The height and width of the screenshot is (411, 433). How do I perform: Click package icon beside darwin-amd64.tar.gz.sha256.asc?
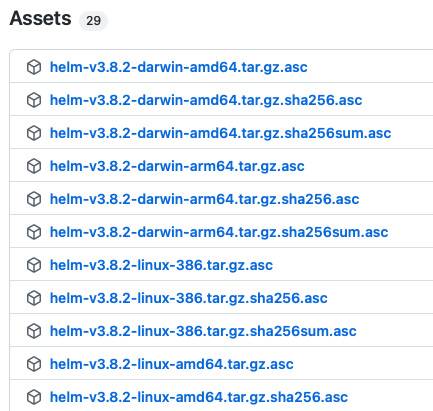(x=34, y=100)
